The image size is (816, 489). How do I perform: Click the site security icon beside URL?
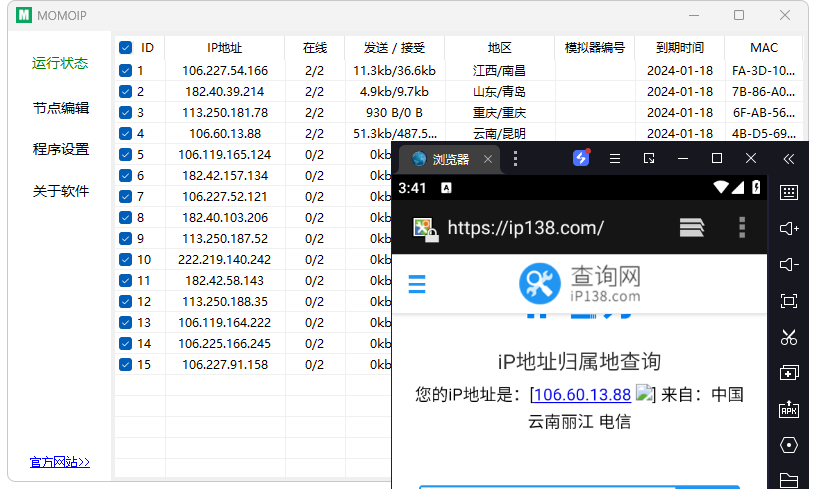click(425, 229)
